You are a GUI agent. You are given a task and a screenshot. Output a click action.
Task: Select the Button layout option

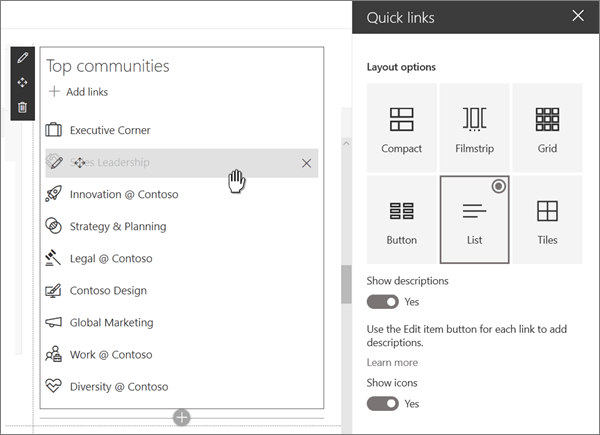pyautogui.click(x=401, y=220)
